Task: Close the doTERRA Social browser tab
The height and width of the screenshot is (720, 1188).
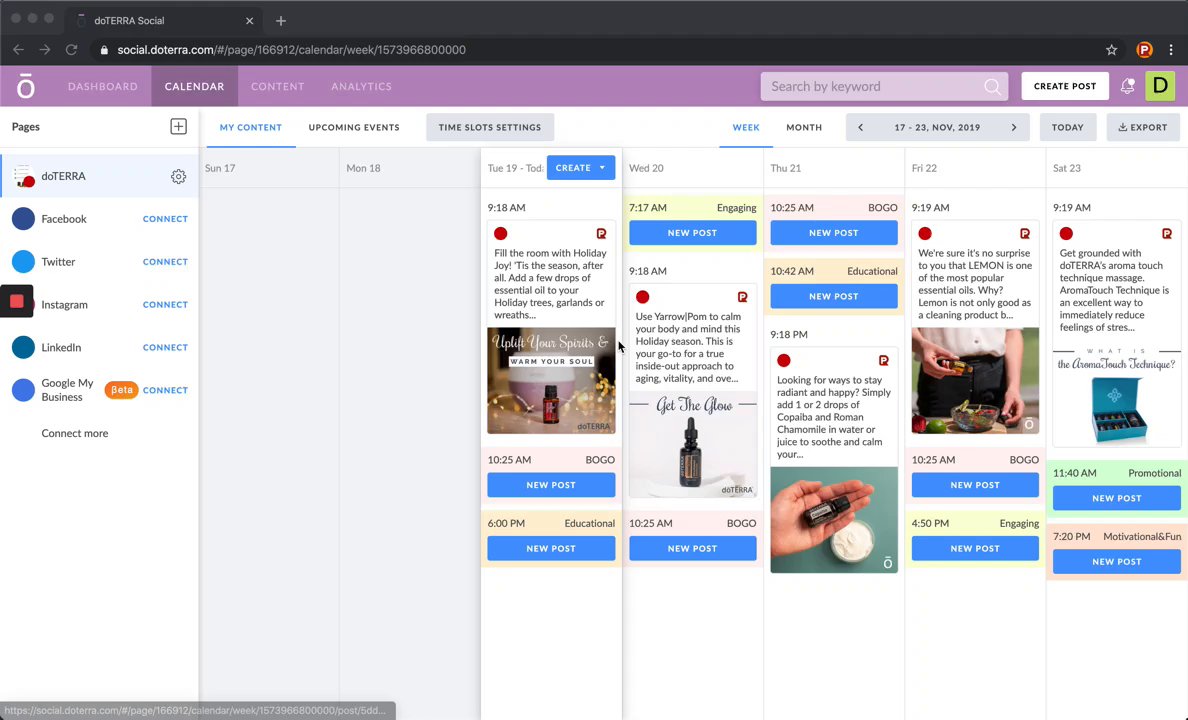Action: pyautogui.click(x=249, y=20)
